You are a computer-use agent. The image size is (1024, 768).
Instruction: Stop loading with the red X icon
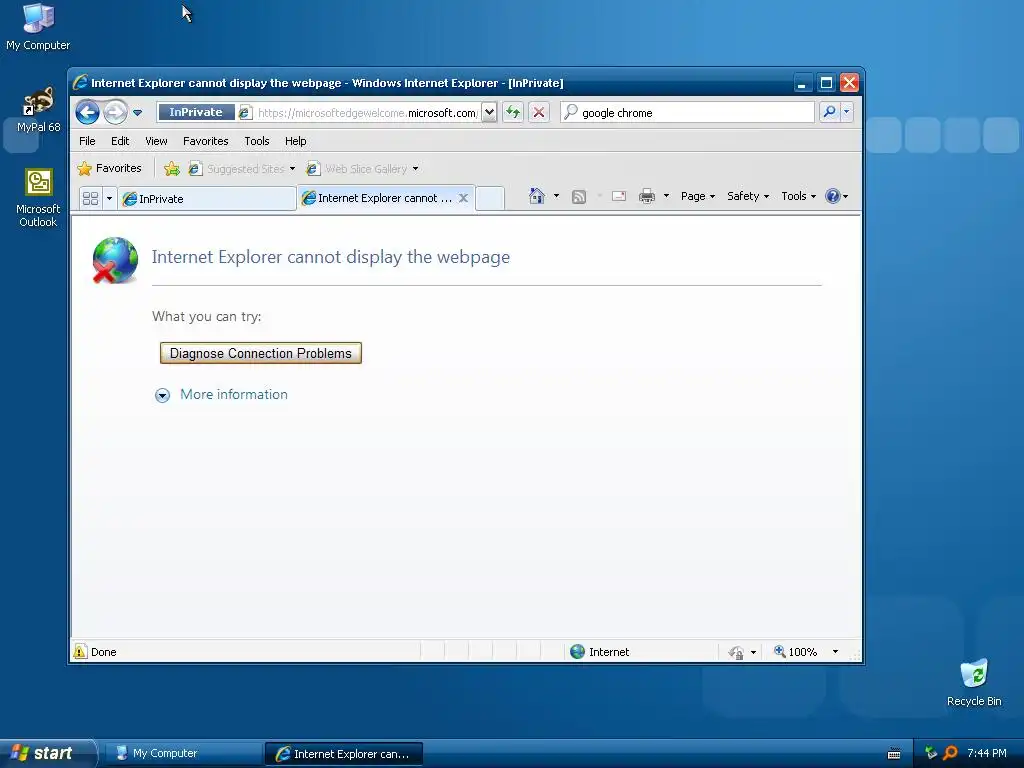click(x=539, y=112)
